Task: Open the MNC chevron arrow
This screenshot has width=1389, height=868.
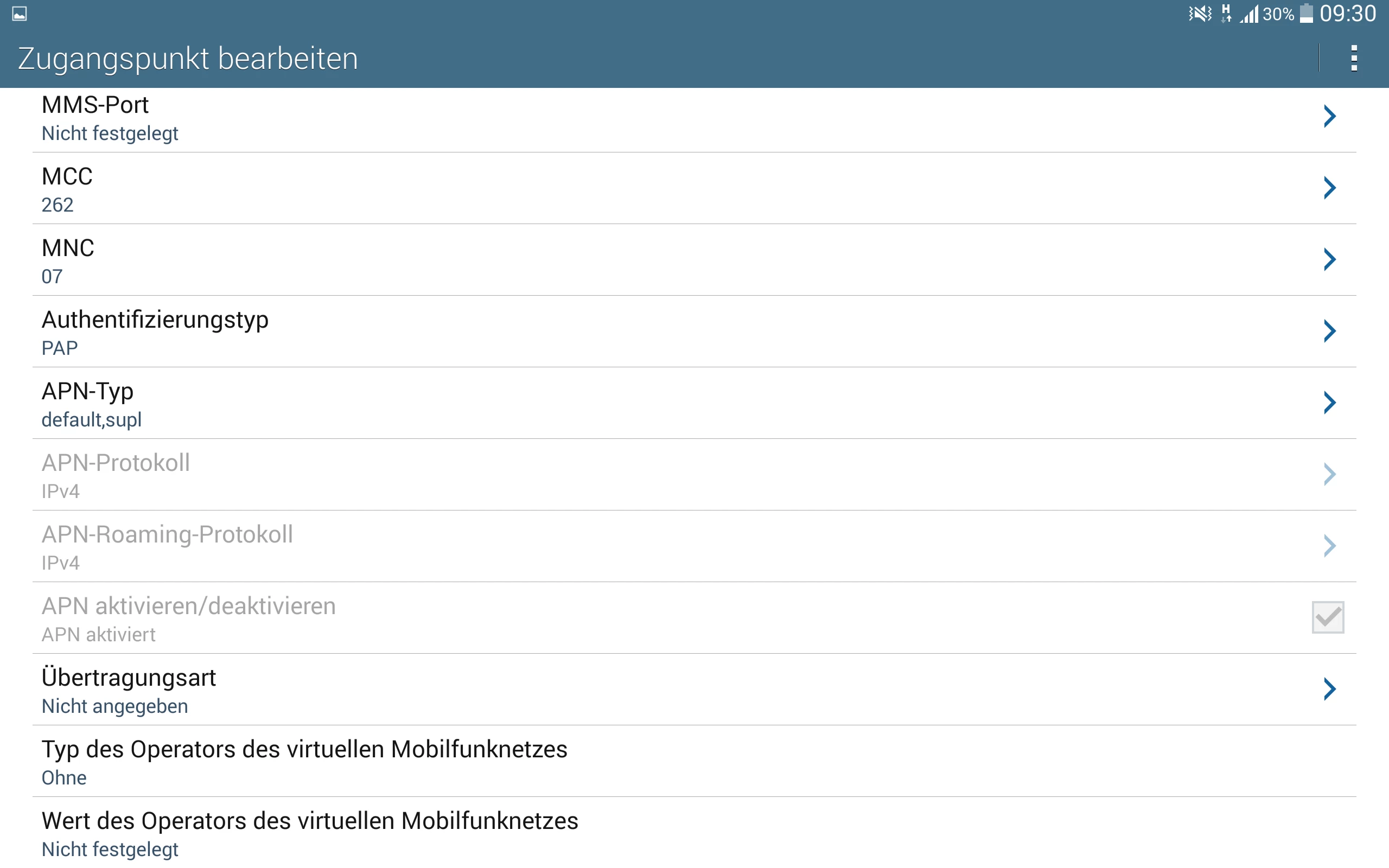Action: 1329,259
